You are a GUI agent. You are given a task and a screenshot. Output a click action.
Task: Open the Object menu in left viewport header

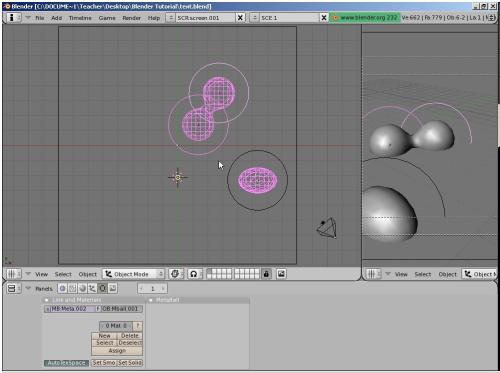pos(88,274)
